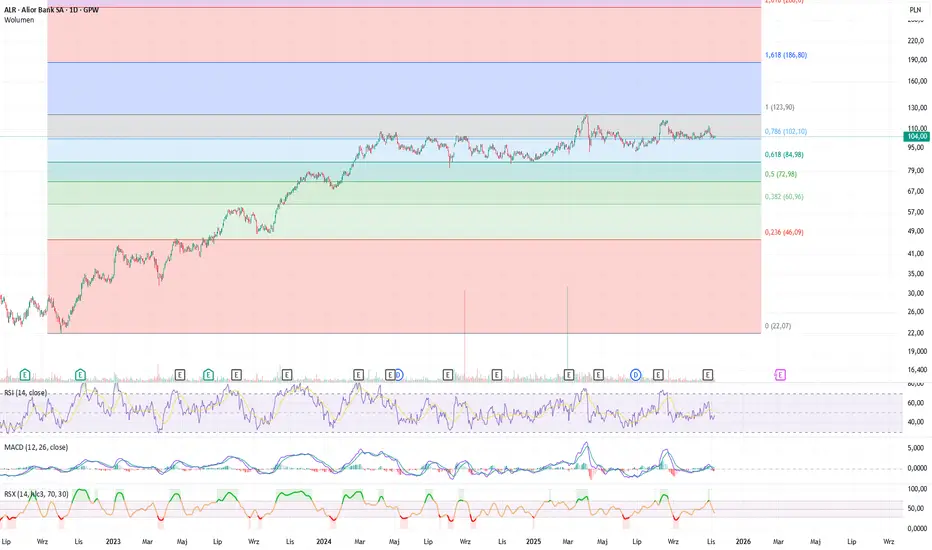932x550 pixels.
Task: Click the 35,00 price axis value
Action: pyautogui.click(x=916, y=274)
